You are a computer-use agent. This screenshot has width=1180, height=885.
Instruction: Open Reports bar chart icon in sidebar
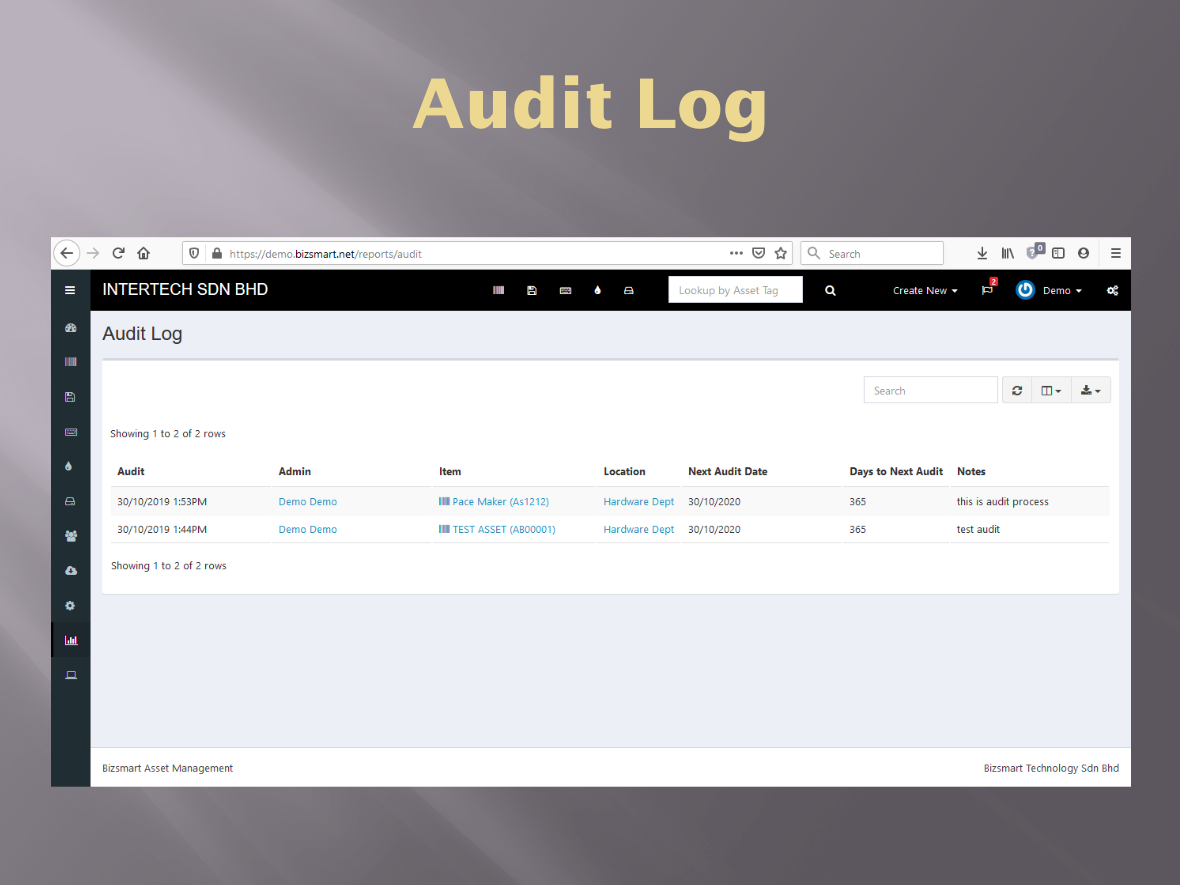coord(70,640)
